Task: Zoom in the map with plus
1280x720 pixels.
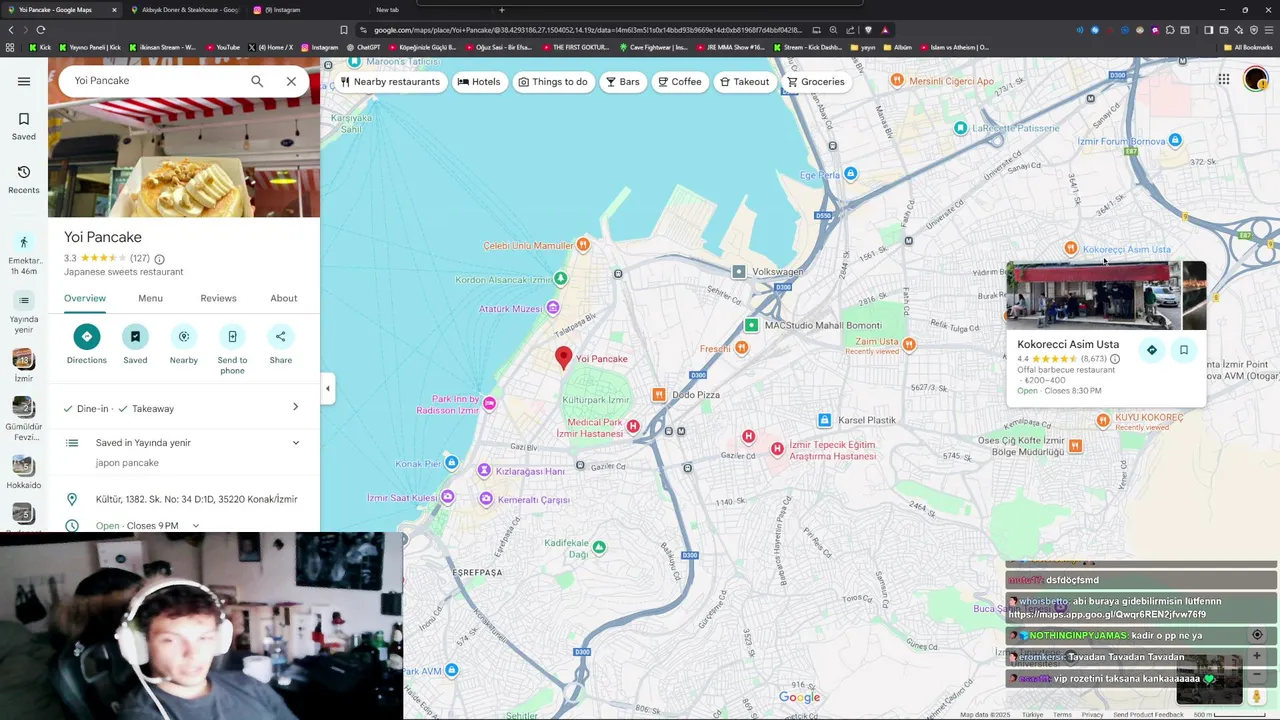Action: pos(1257,656)
